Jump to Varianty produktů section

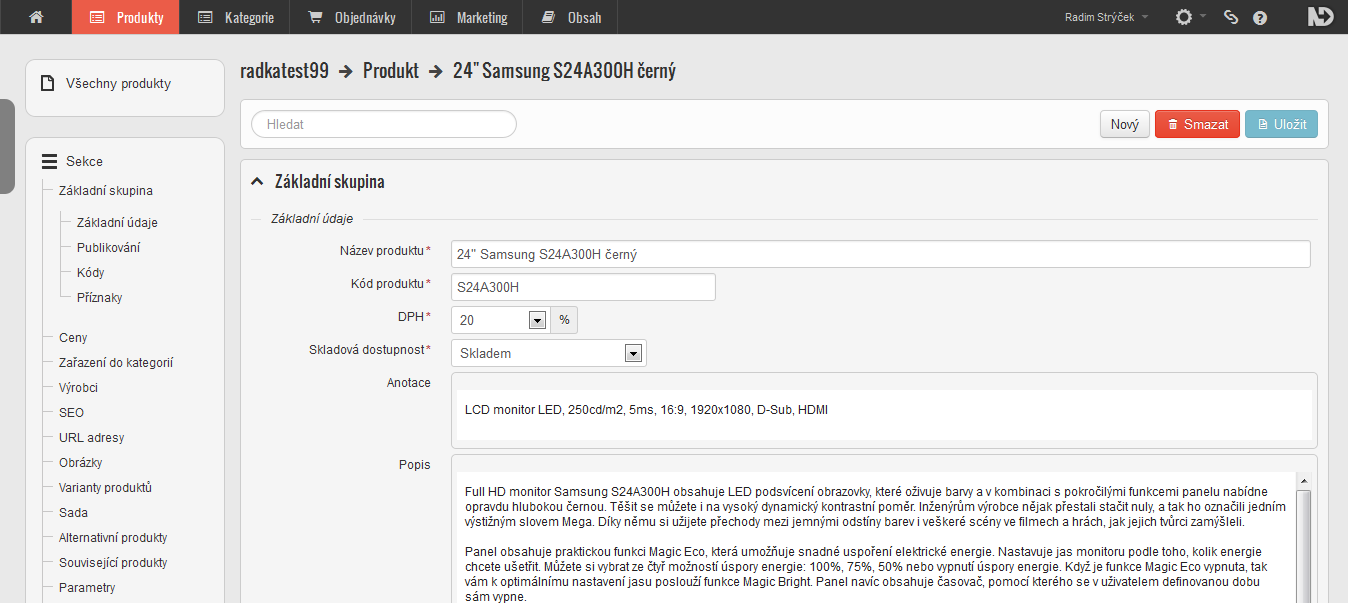tap(105, 488)
